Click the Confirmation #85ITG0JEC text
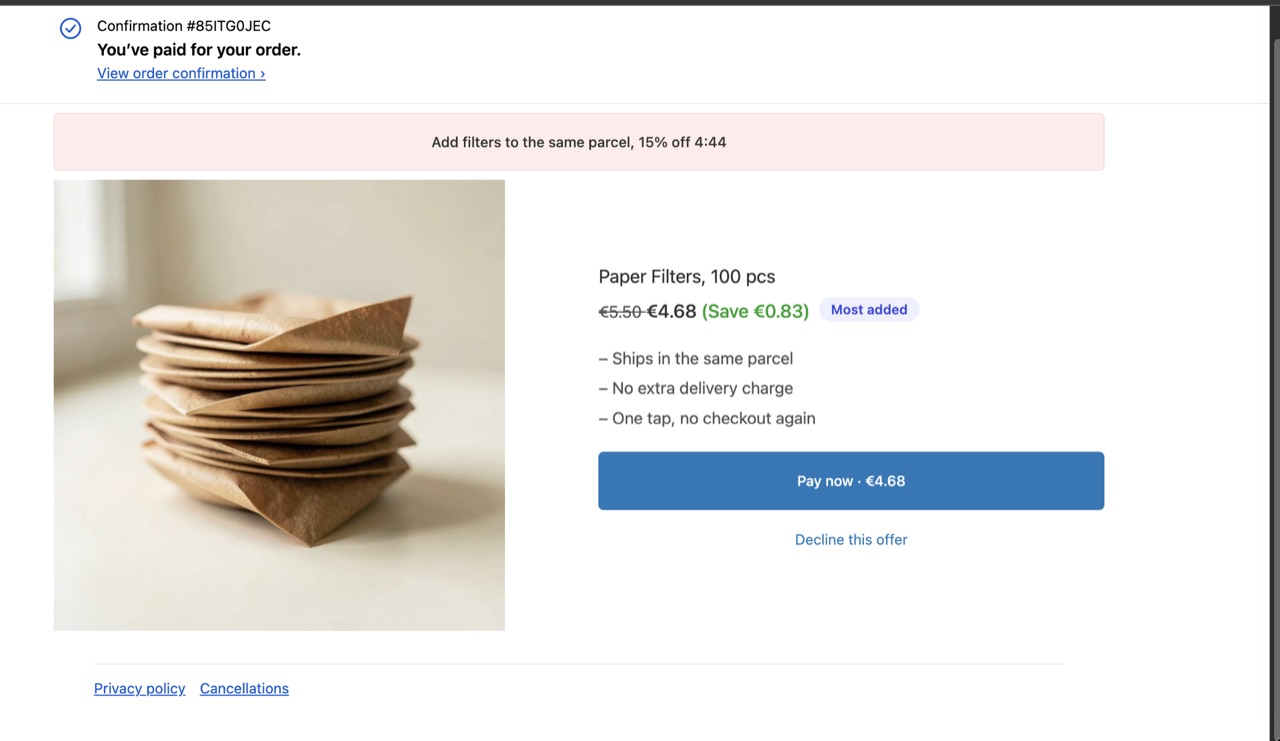Screen dimensions: 1280x741 point(184,26)
